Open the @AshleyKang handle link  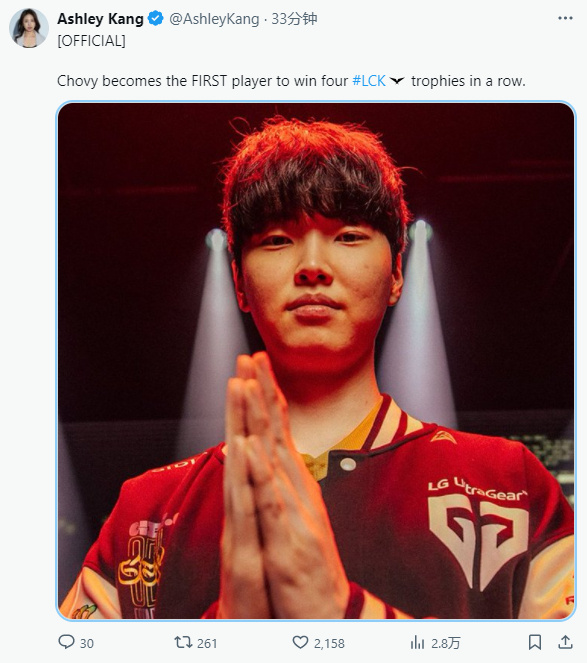214,19
